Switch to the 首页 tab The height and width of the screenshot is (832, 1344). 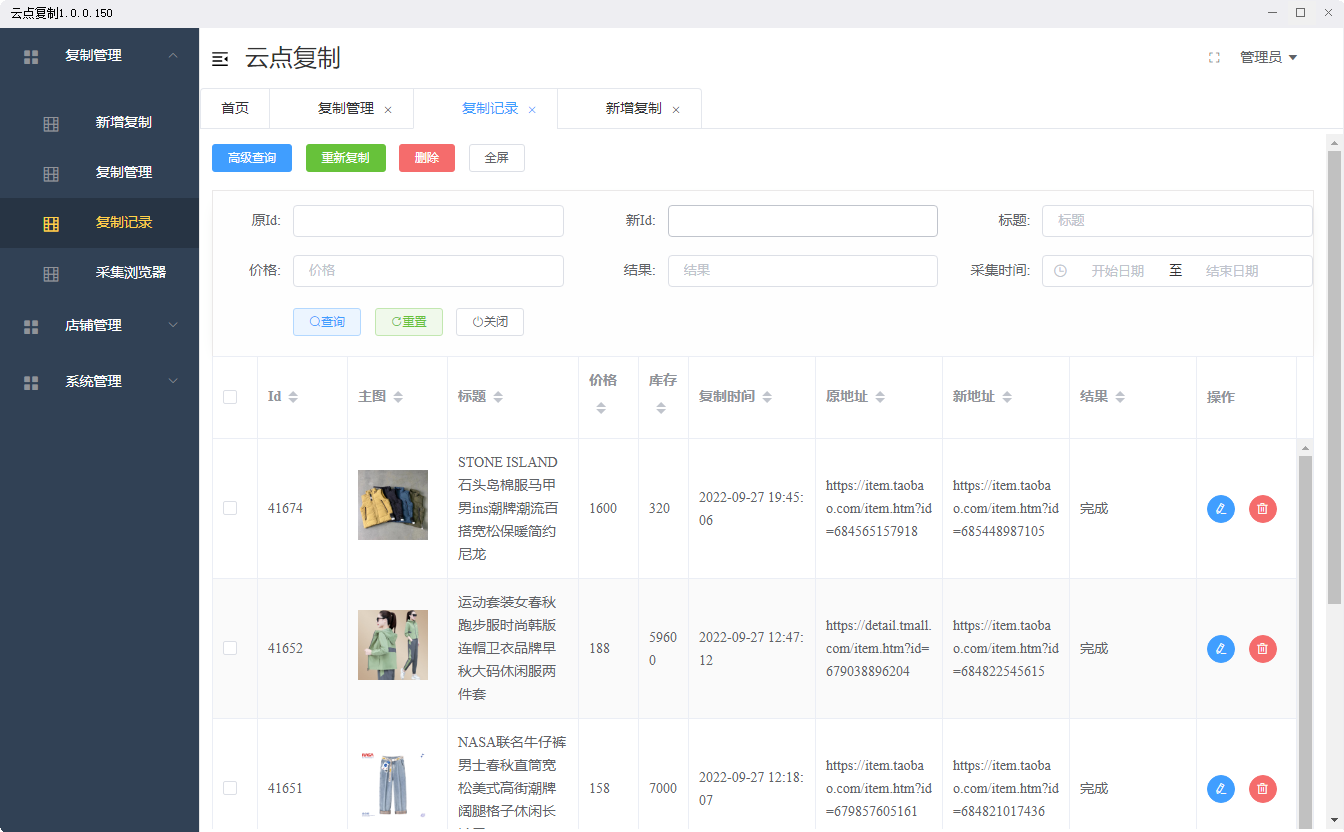235,108
